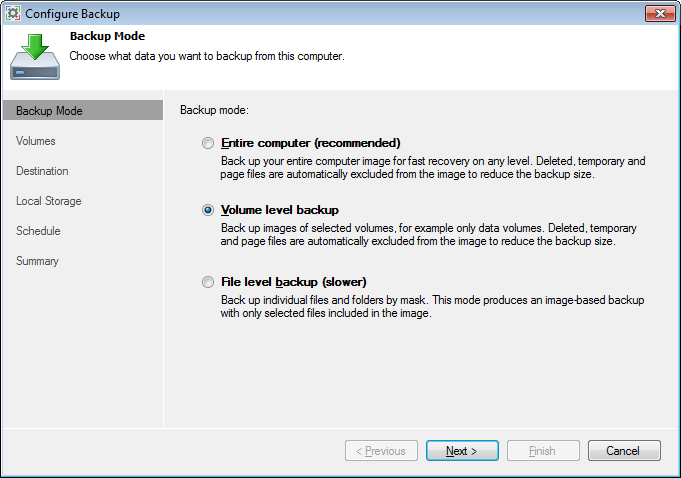Click the green arrow backup drive icon

[x=34, y=56]
